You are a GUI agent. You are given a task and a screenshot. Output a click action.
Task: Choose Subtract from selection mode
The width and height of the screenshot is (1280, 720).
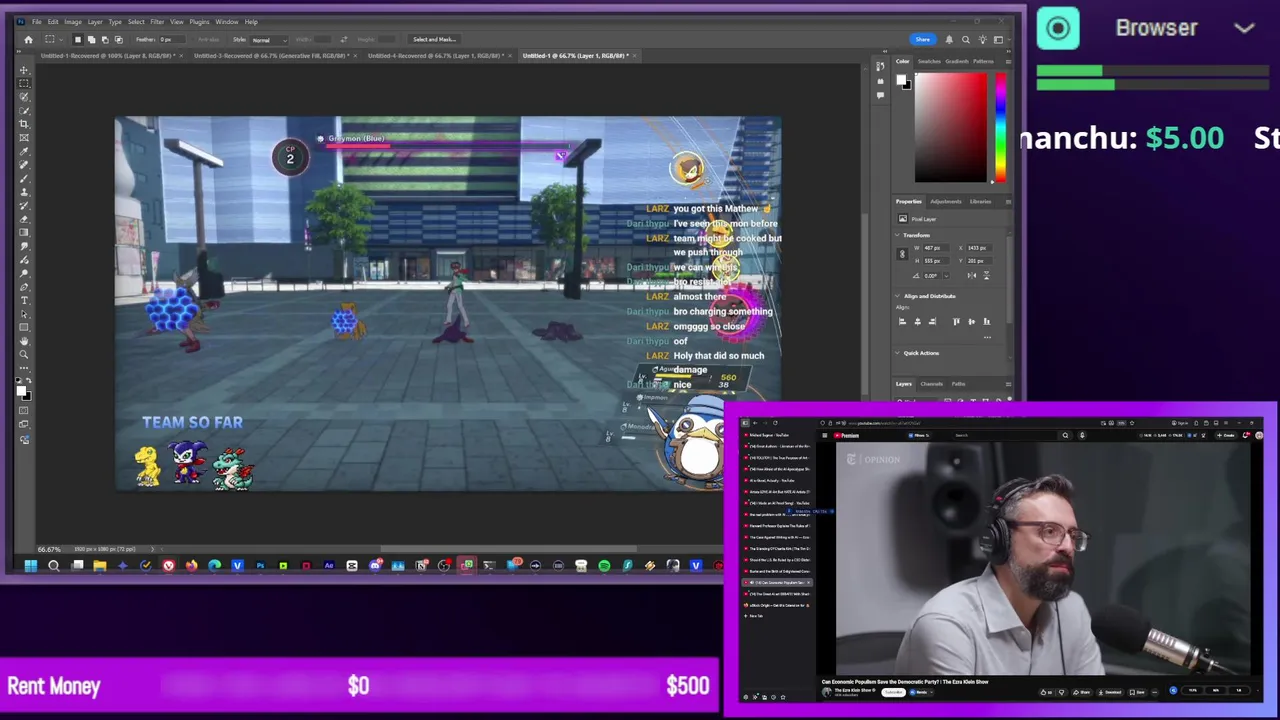(105, 39)
